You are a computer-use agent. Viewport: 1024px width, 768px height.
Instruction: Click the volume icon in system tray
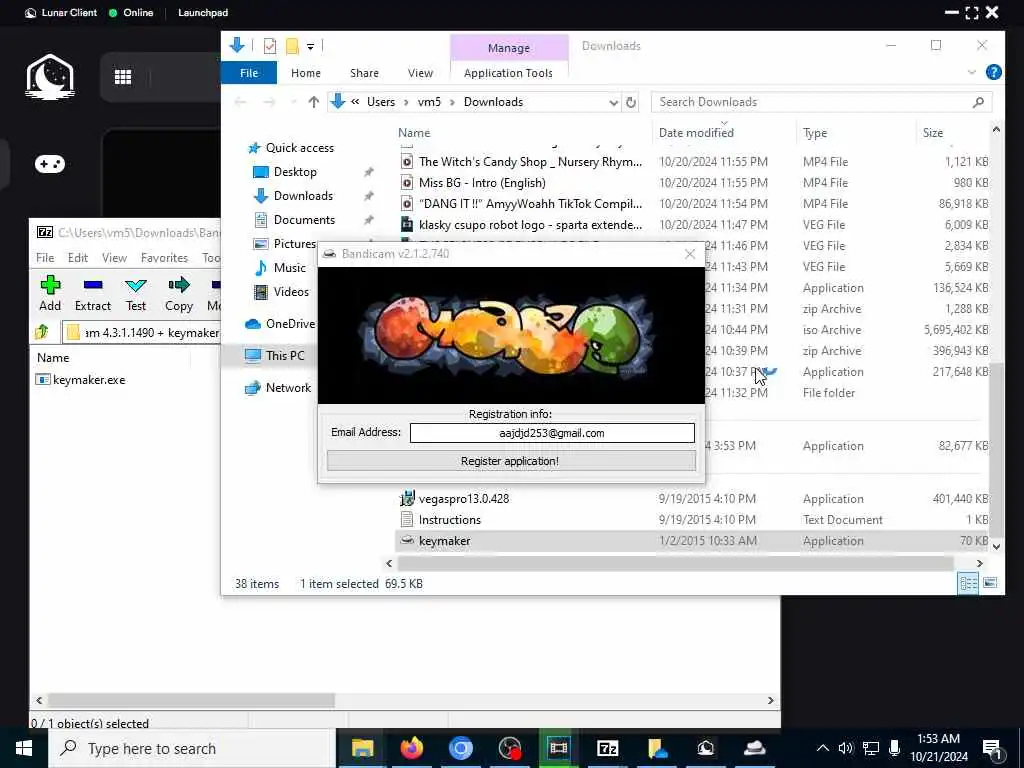click(846, 748)
